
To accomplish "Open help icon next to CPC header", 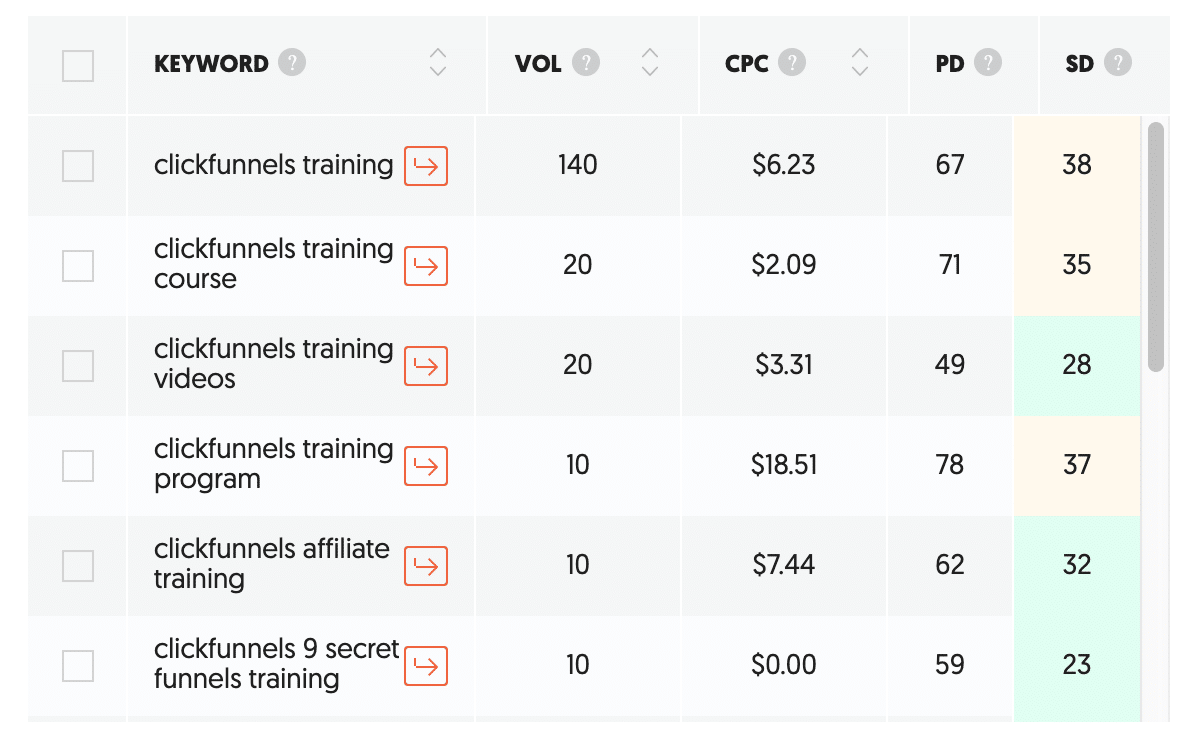I will (x=792, y=63).
